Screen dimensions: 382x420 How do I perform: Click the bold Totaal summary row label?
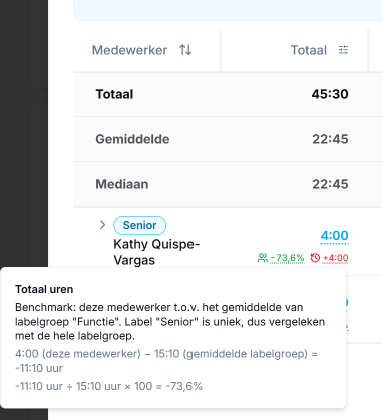[x=114, y=94]
